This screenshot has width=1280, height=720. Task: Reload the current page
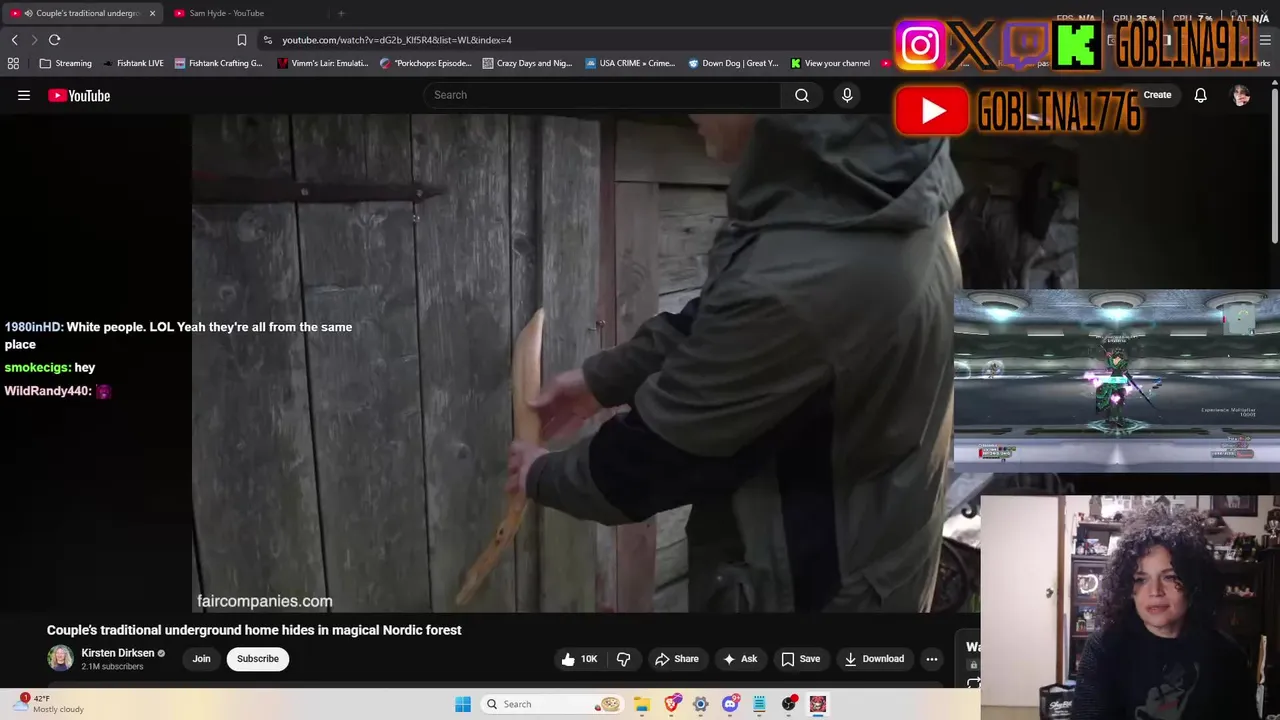[x=54, y=40]
